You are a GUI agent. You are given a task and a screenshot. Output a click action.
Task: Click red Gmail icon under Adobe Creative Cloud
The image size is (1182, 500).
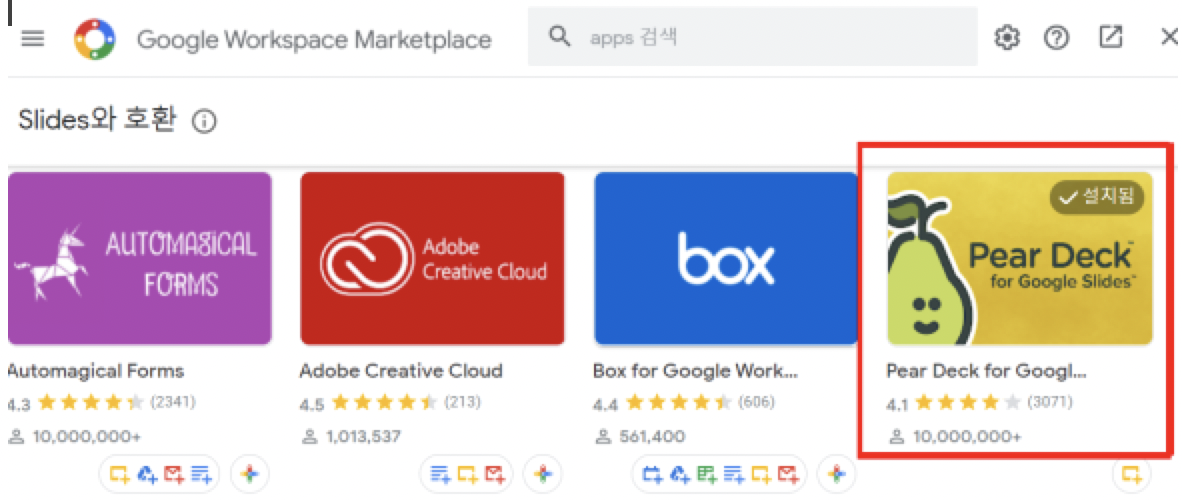[x=494, y=474]
